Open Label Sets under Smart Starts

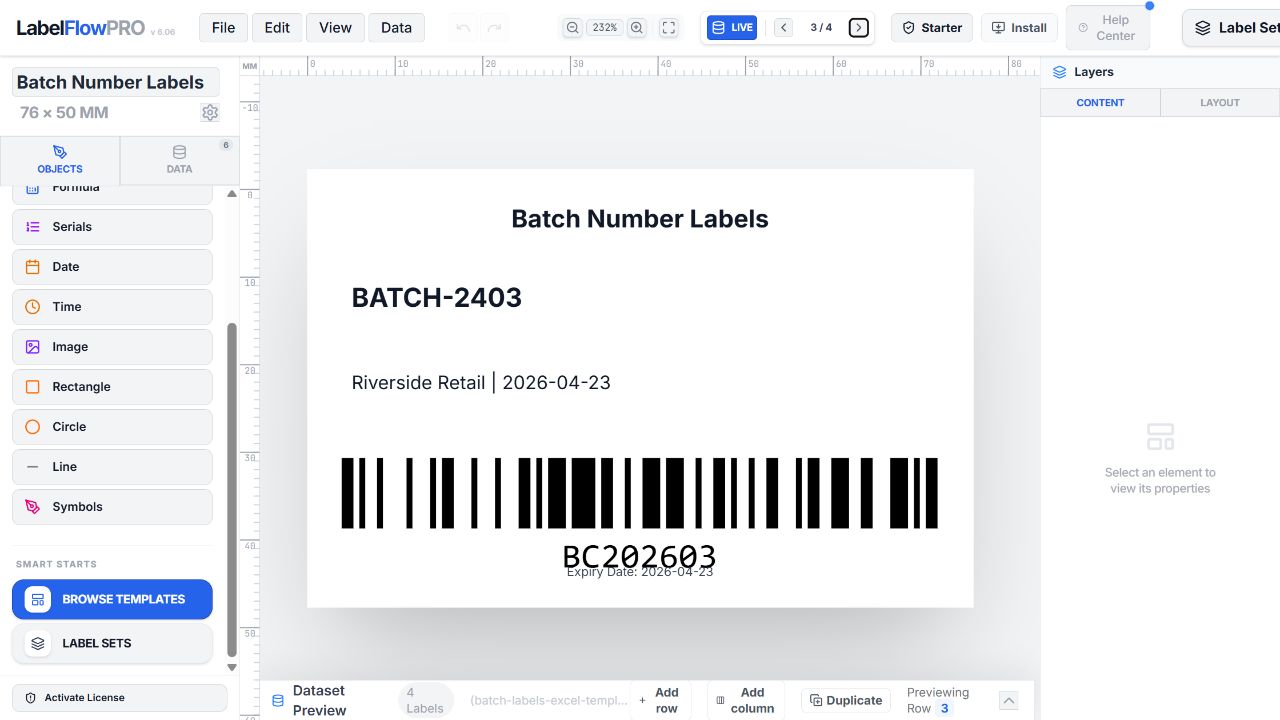click(x=112, y=643)
